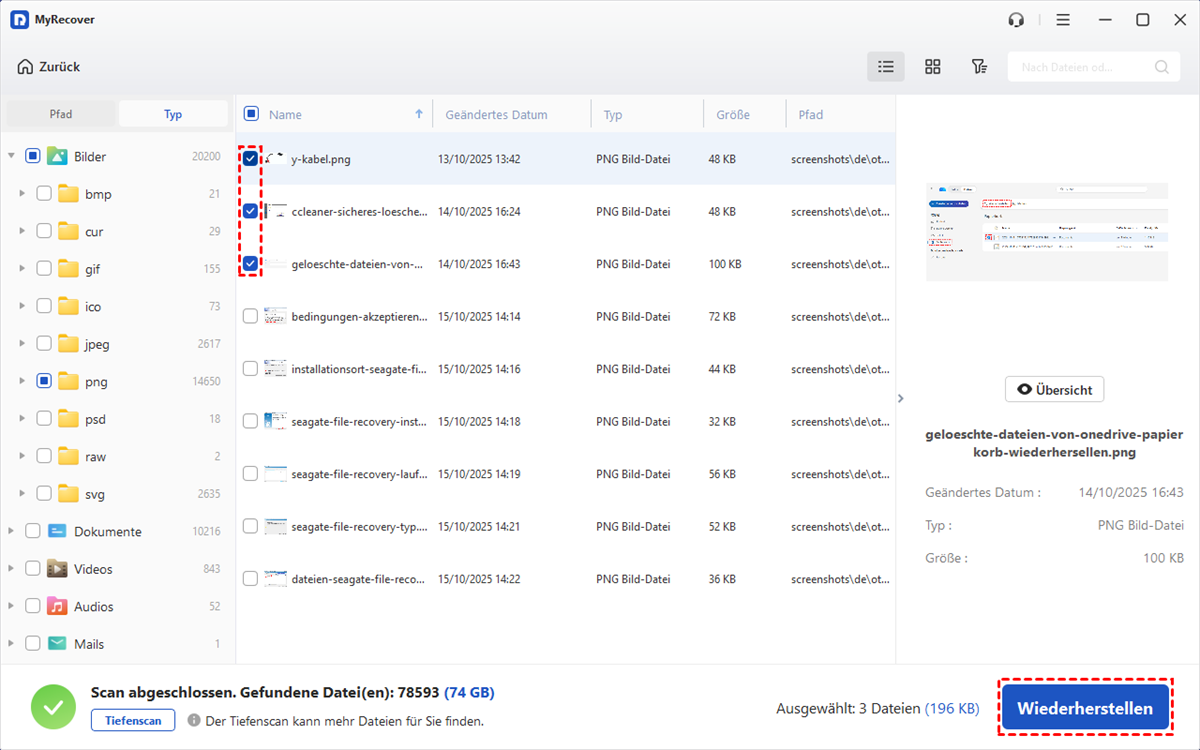Viewport: 1200px width, 750px height.
Task: Click the file search input field
Action: [x=1080, y=67]
